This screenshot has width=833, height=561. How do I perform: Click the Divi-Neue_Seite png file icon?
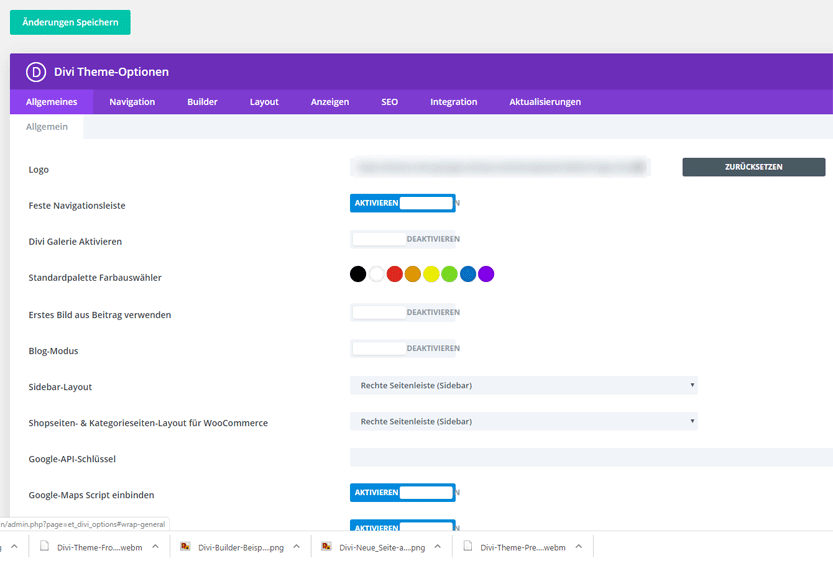[327, 546]
